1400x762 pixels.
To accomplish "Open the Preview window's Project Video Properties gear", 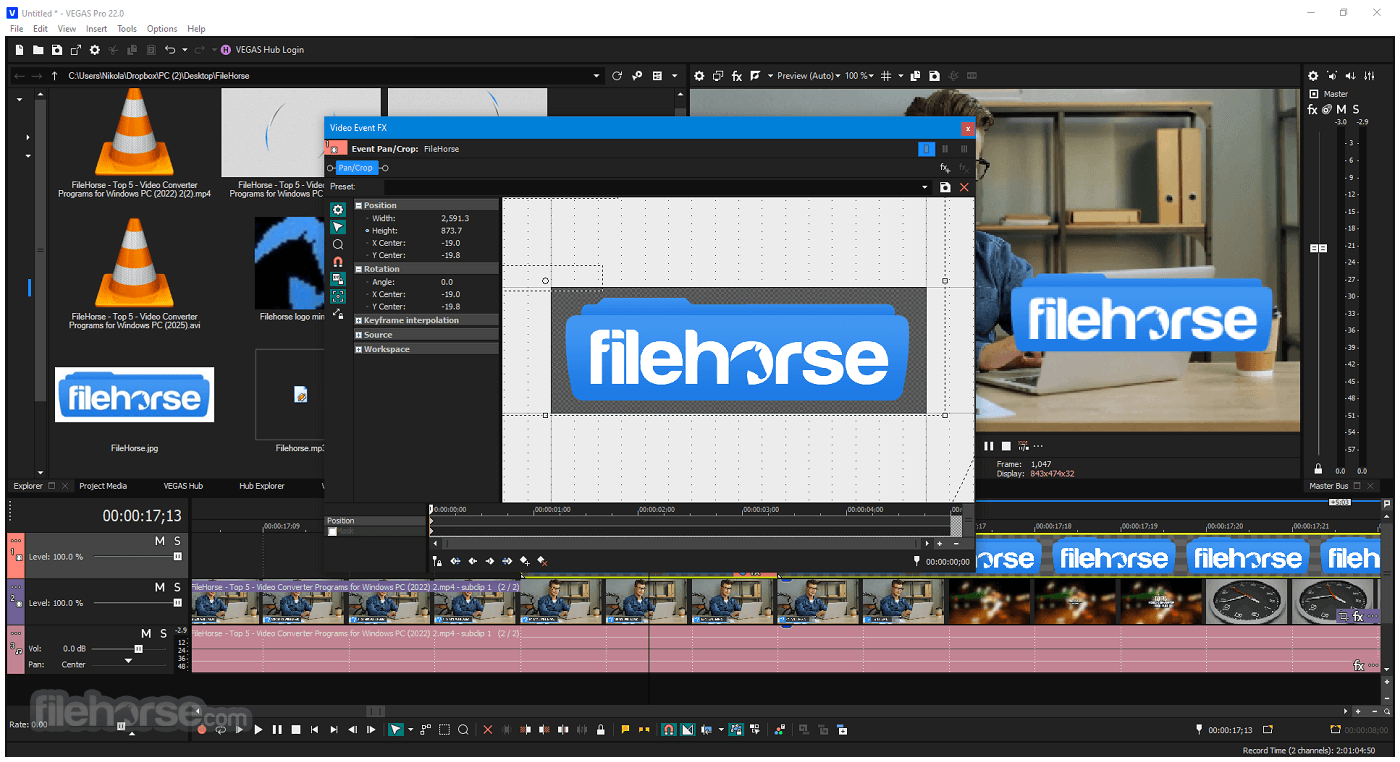I will [699, 76].
